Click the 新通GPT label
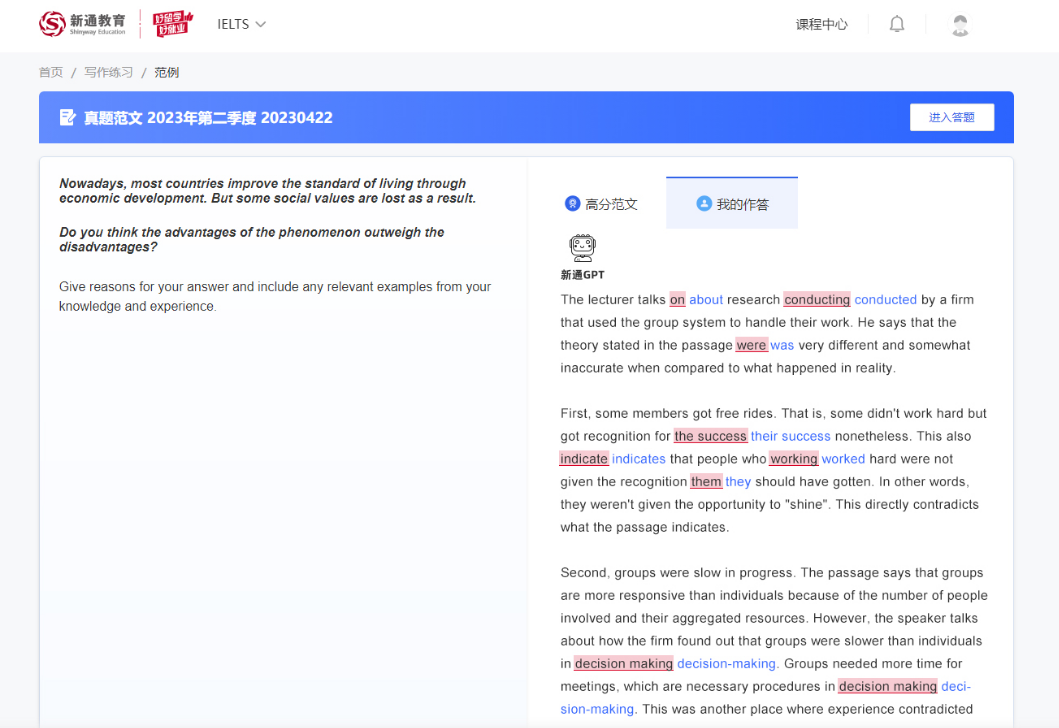 [582, 275]
